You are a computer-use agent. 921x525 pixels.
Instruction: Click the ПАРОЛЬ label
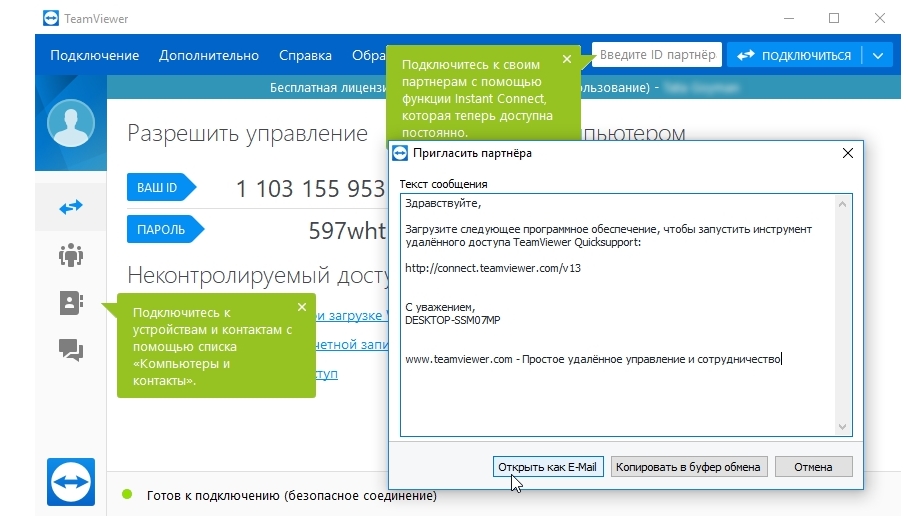165,230
